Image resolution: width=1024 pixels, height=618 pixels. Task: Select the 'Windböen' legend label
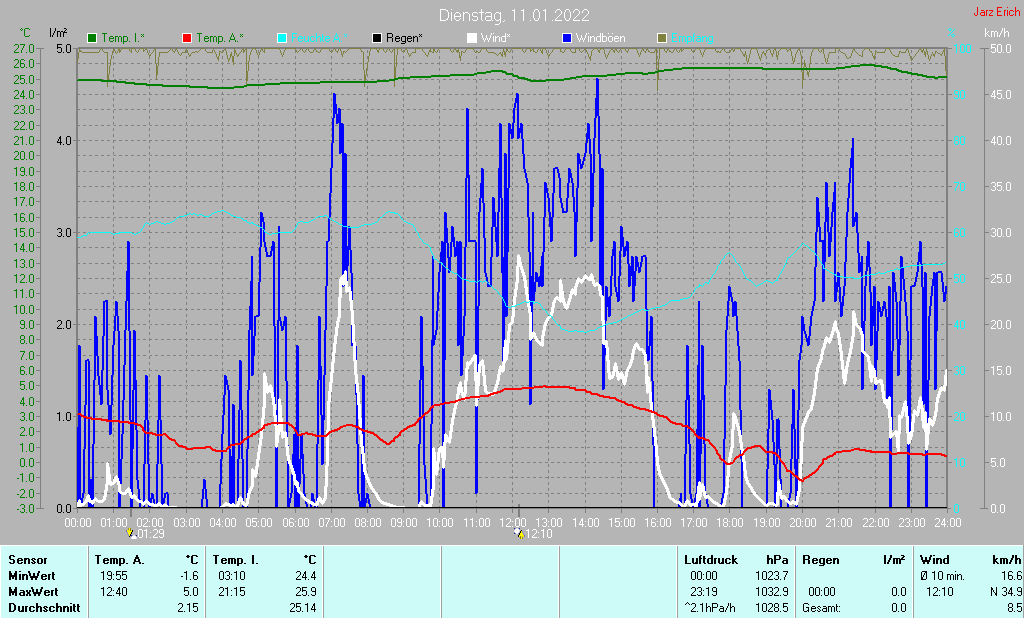[x=601, y=38]
